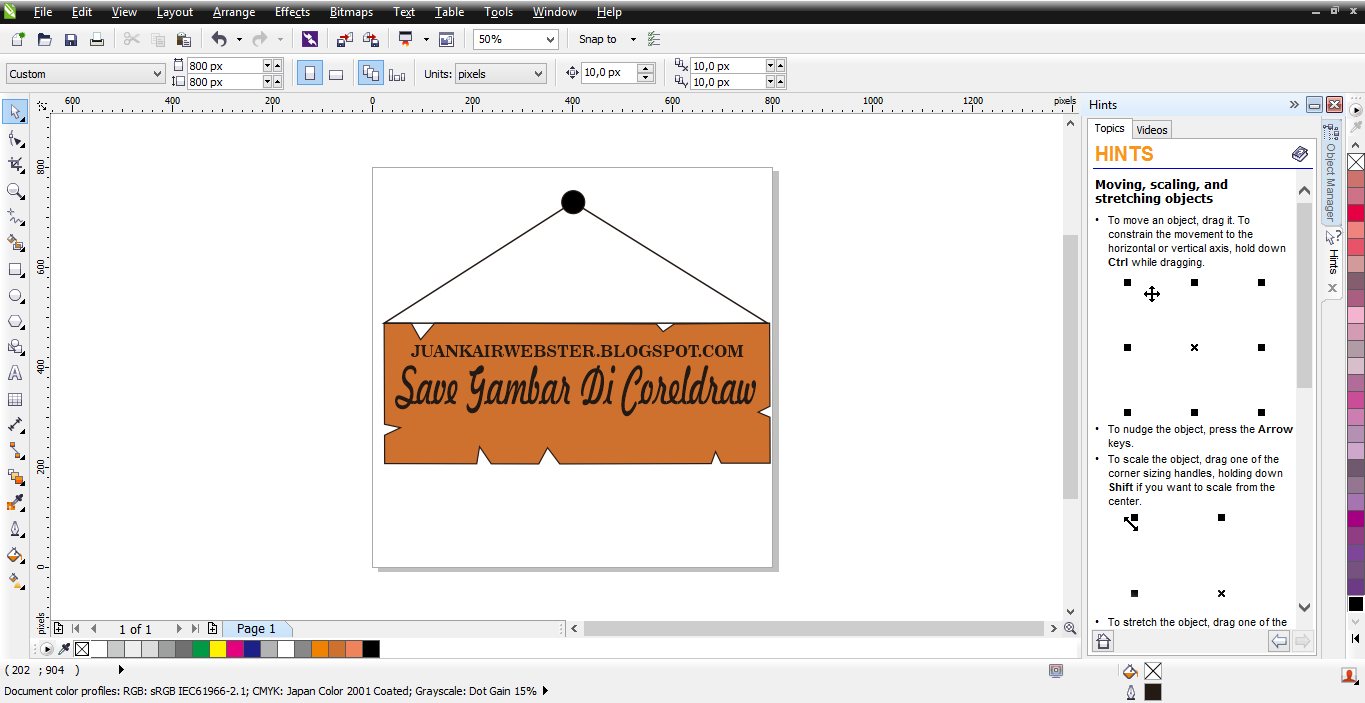This screenshot has width=1365, height=703.
Task: Select the Shape tool
Action: click(x=14, y=138)
